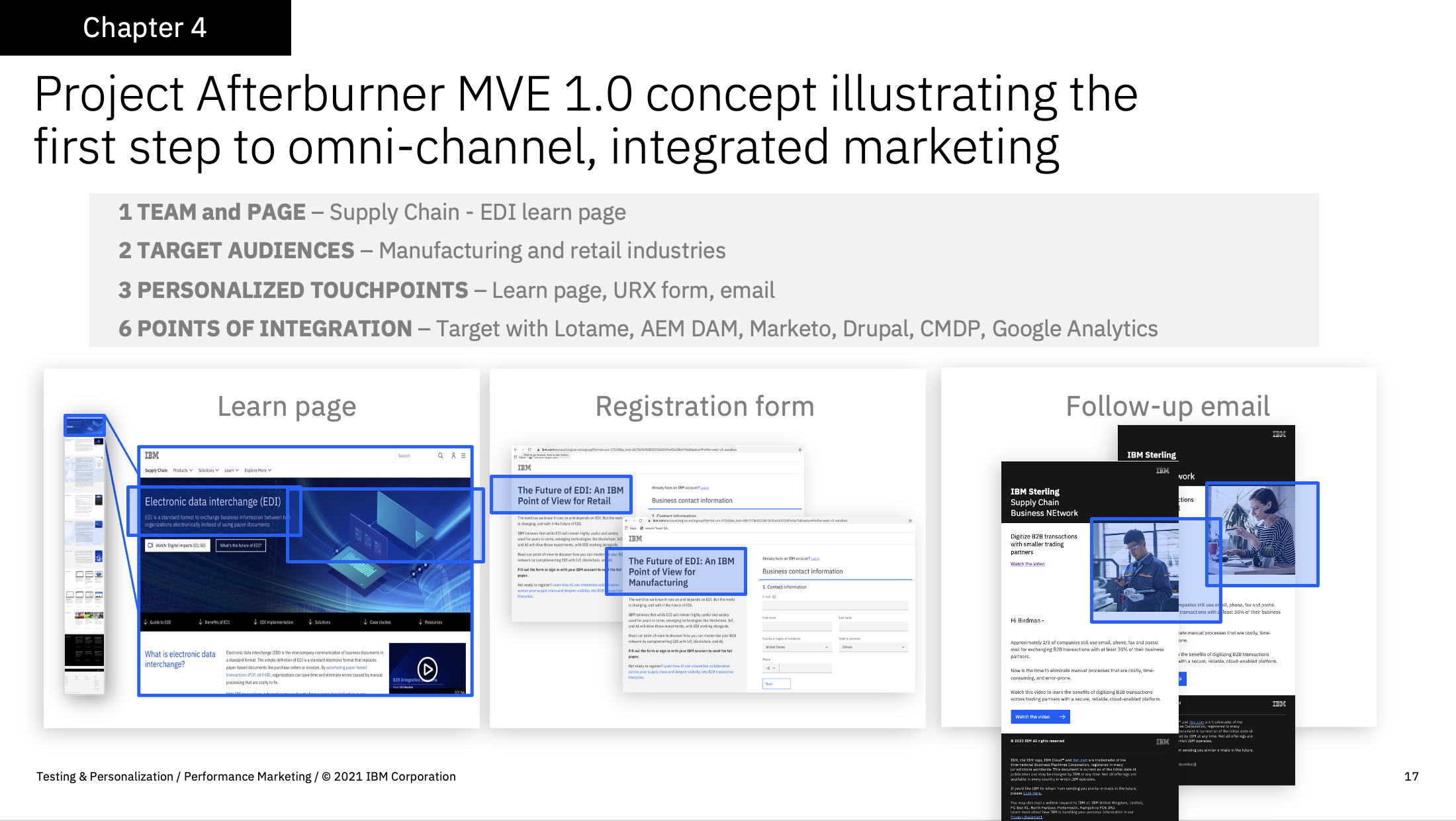Click What's the future of EDI button
The image size is (1456, 821).
point(240,546)
